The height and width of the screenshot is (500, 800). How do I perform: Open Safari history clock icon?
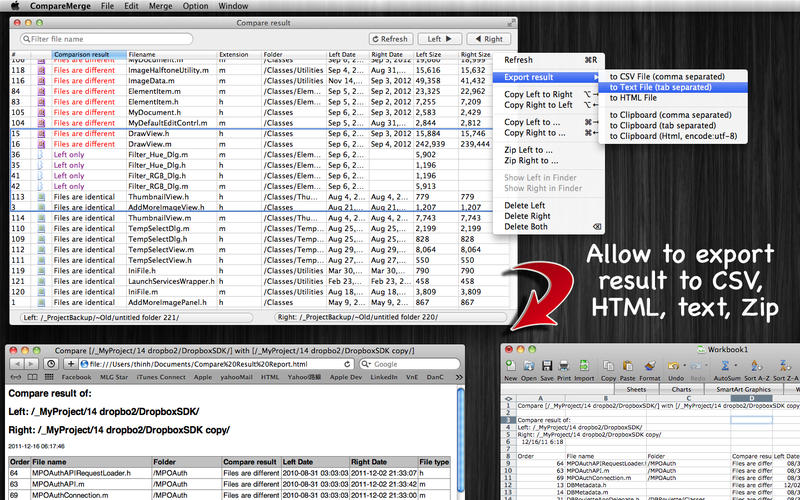51,364
